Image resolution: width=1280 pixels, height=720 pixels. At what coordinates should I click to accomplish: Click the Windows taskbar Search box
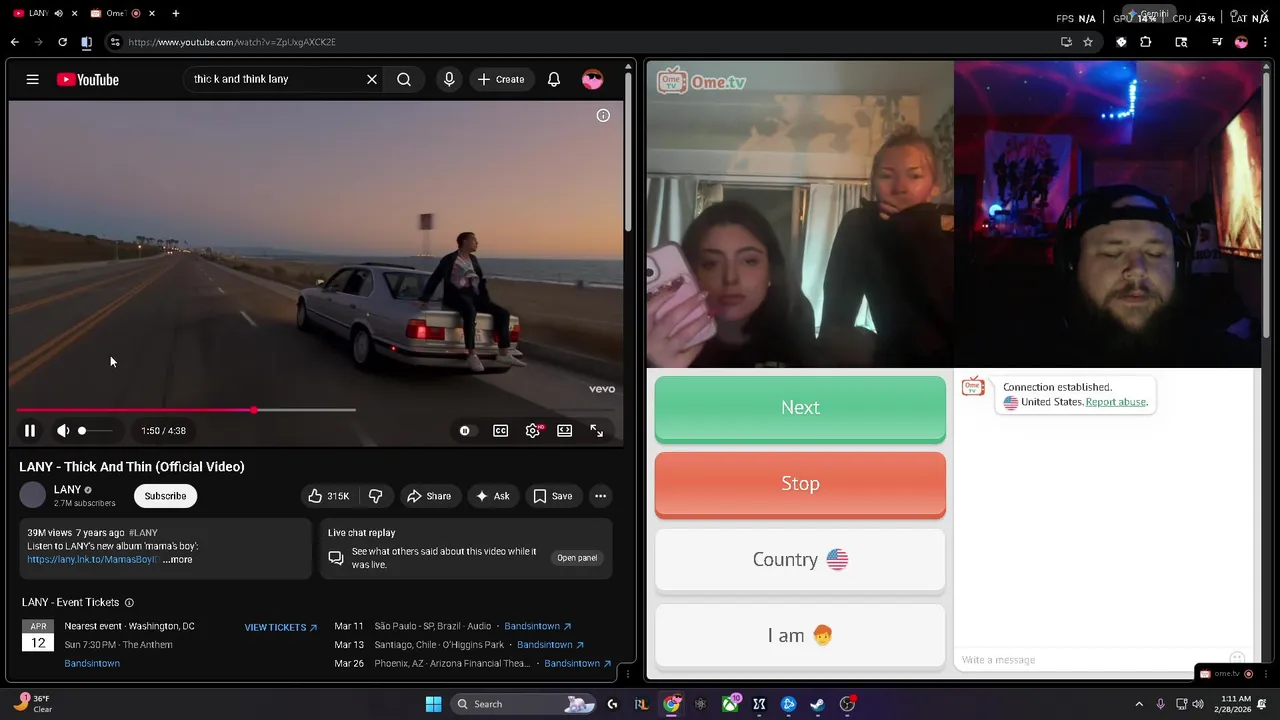point(524,704)
